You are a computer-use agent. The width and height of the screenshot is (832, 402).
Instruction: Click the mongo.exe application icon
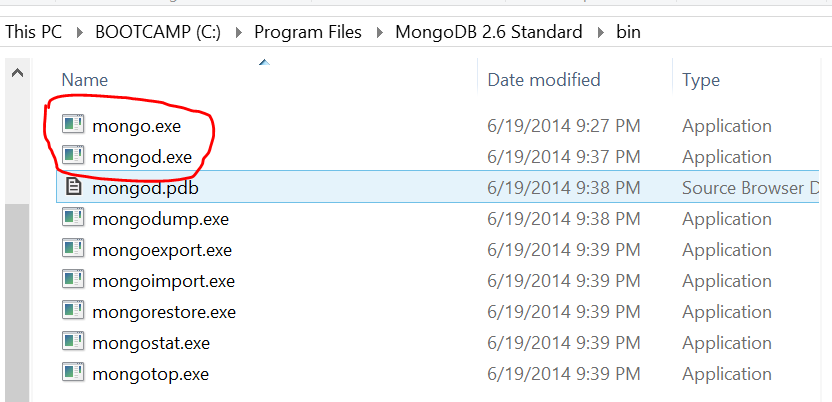pos(72,125)
